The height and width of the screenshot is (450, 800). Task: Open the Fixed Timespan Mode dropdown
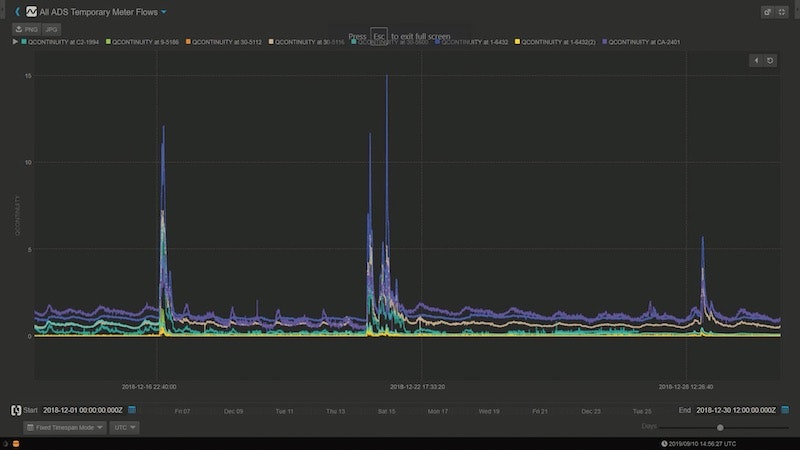pos(65,427)
